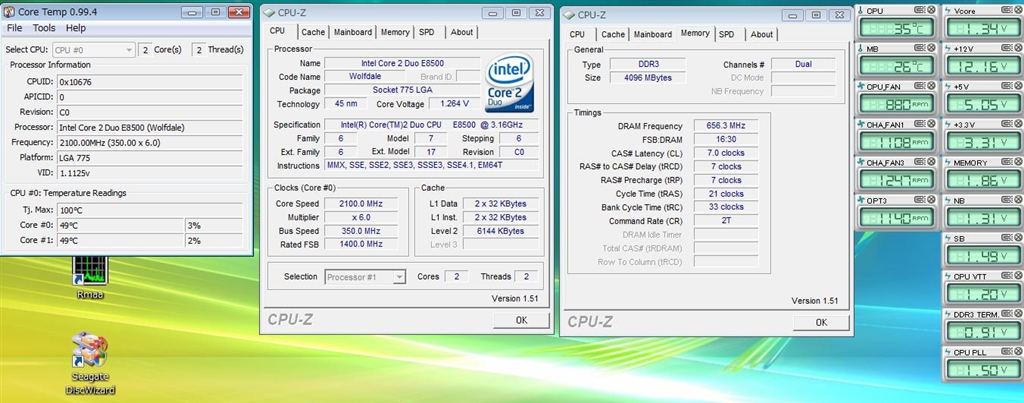1024x403 pixels.
Task: Click memory Size value '4096 MBytes'
Action: (647, 78)
